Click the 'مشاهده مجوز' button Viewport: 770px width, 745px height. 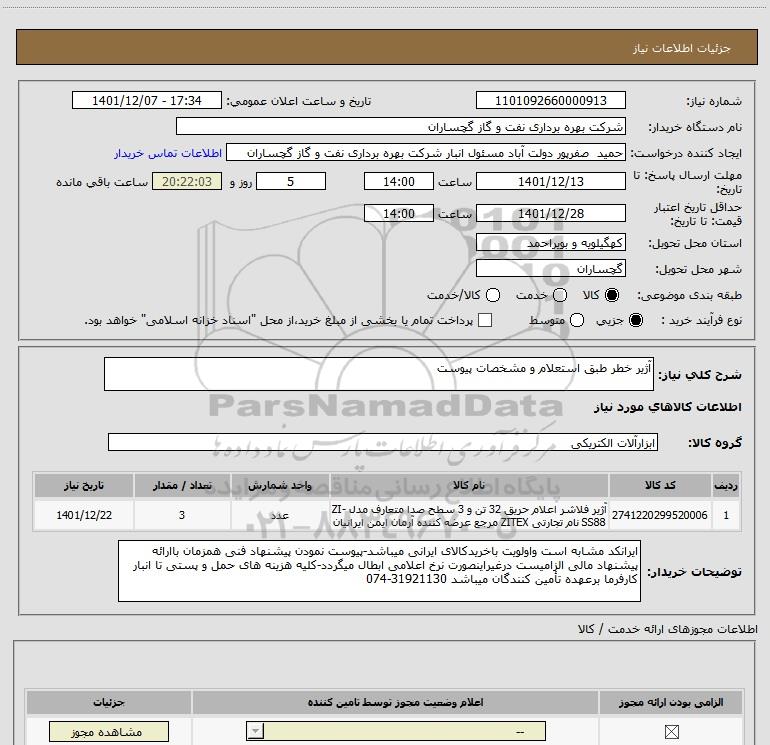click(x=109, y=732)
